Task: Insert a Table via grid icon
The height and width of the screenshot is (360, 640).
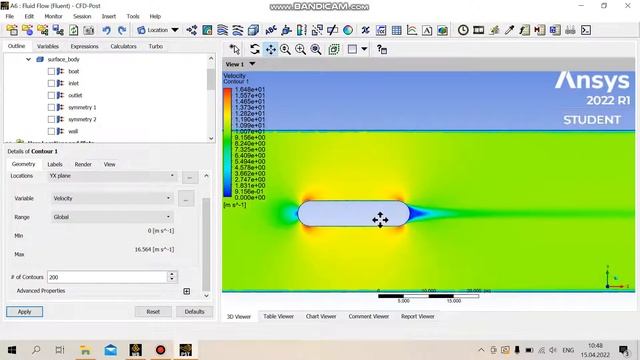Action: click(x=396, y=30)
